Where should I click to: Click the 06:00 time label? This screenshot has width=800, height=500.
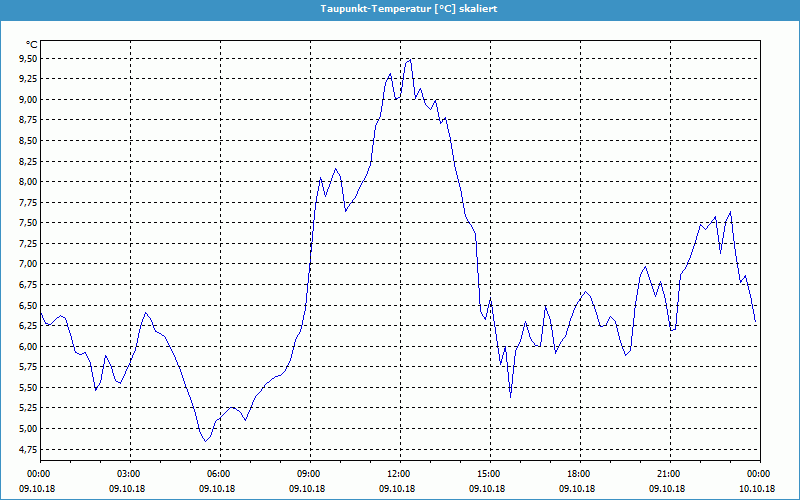(219, 474)
